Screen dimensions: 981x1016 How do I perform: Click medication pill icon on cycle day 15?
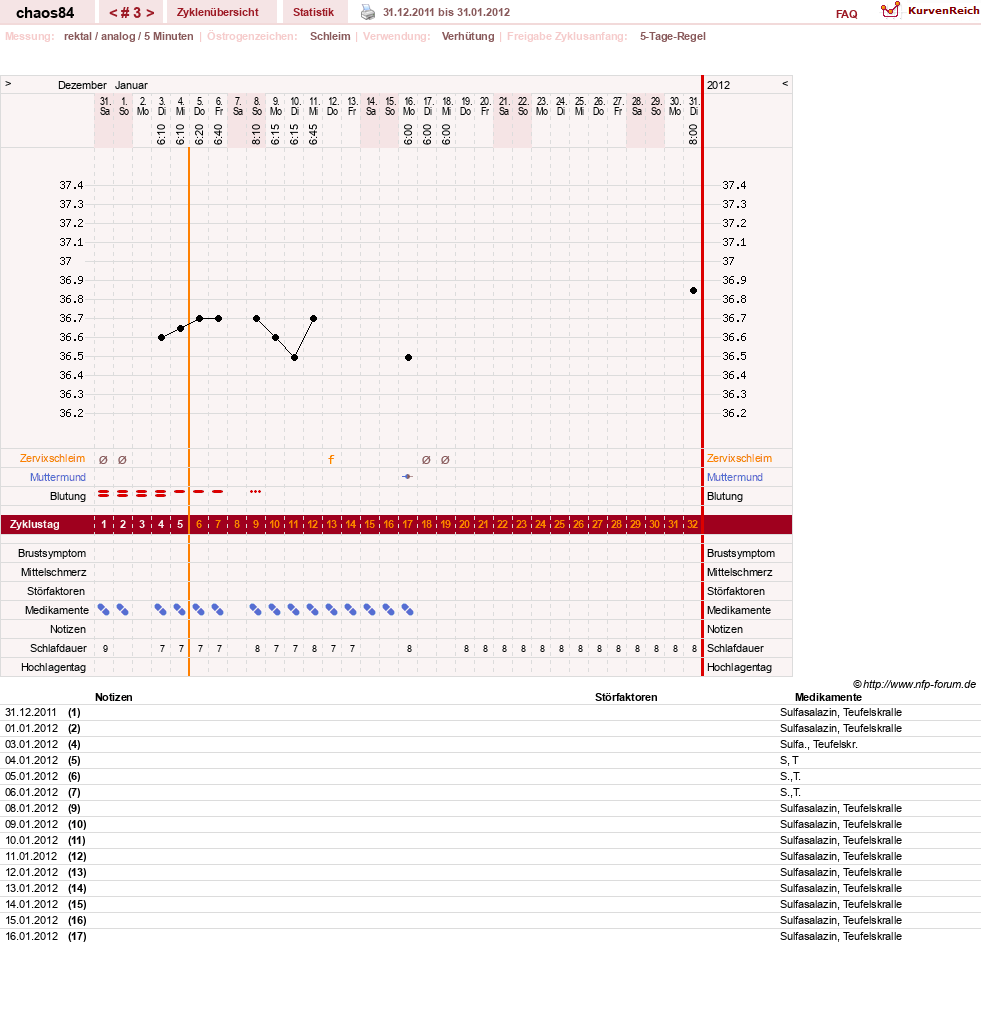click(369, 610)
